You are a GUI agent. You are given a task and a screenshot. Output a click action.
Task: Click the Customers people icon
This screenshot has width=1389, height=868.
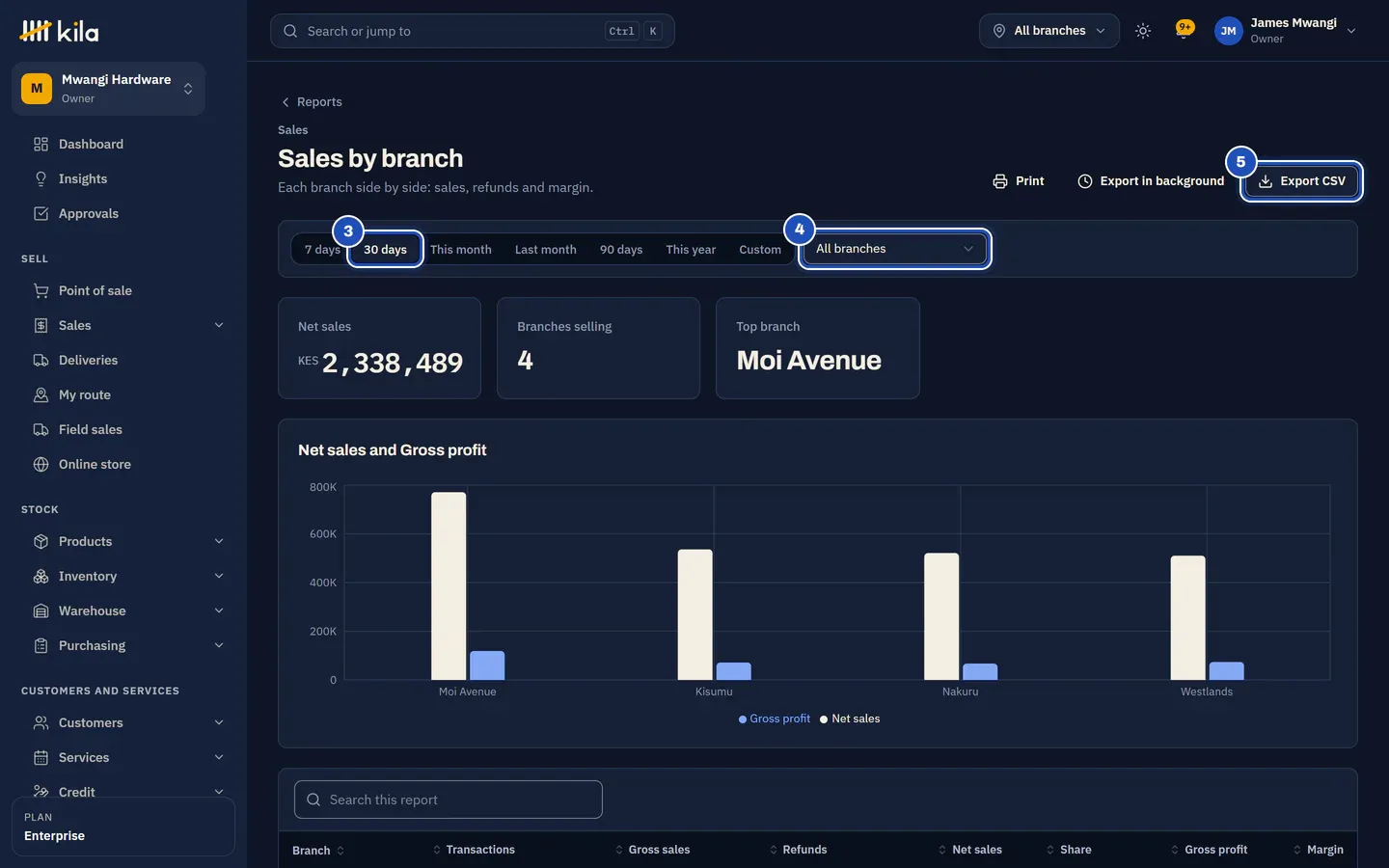click(x=41, y=722)
